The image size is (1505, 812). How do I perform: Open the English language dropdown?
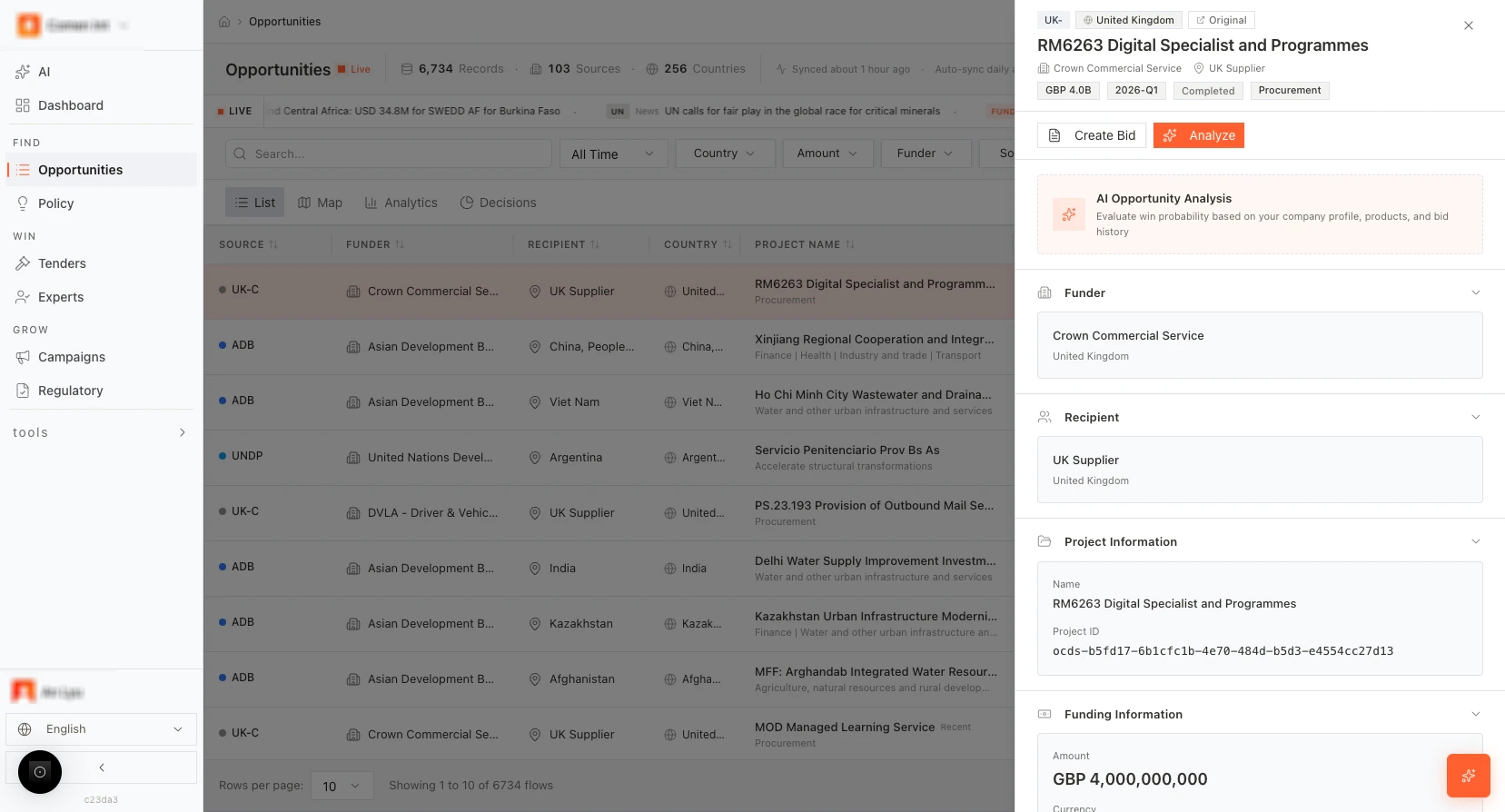tap(101, 729)
